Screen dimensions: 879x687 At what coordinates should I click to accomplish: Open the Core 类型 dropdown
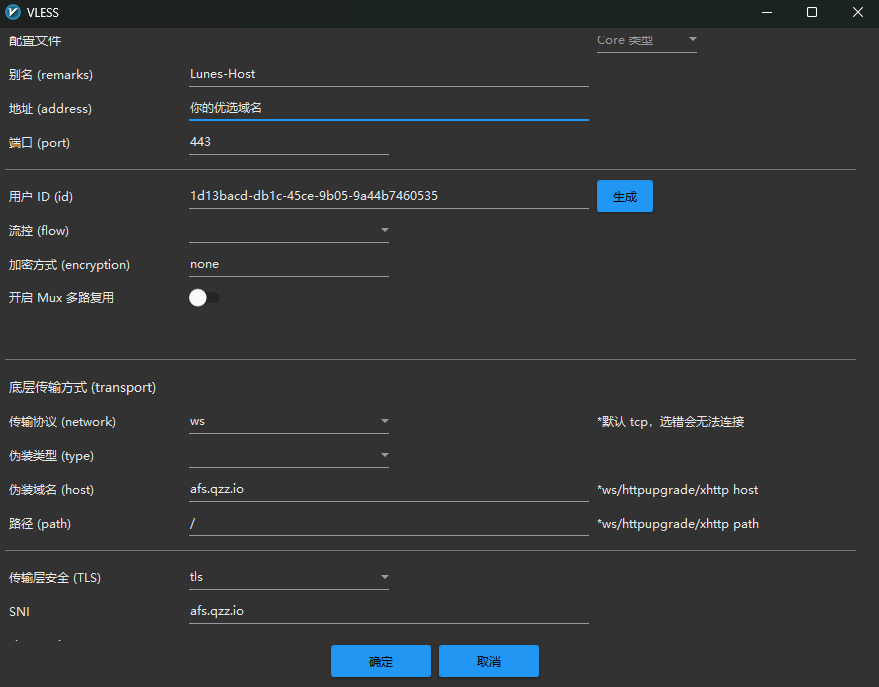(x=646, y=41)
